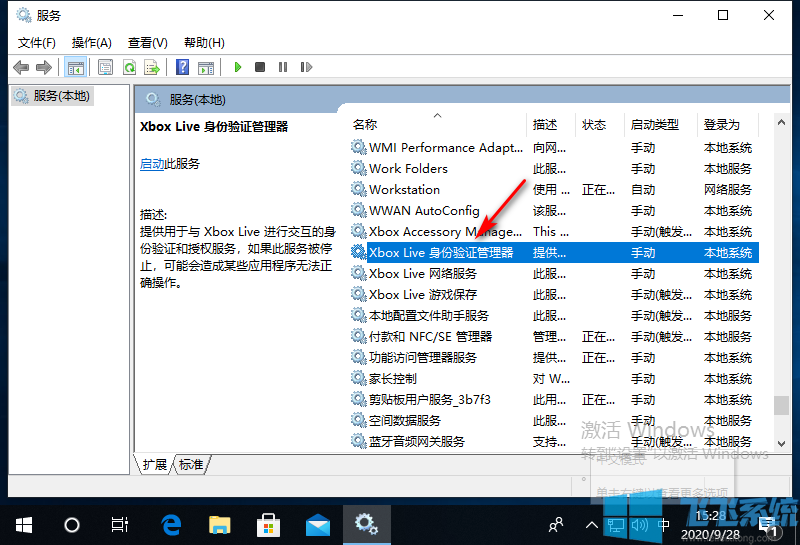
Task: Click the Refresh toolbar icon
Action: click(130, 67)
